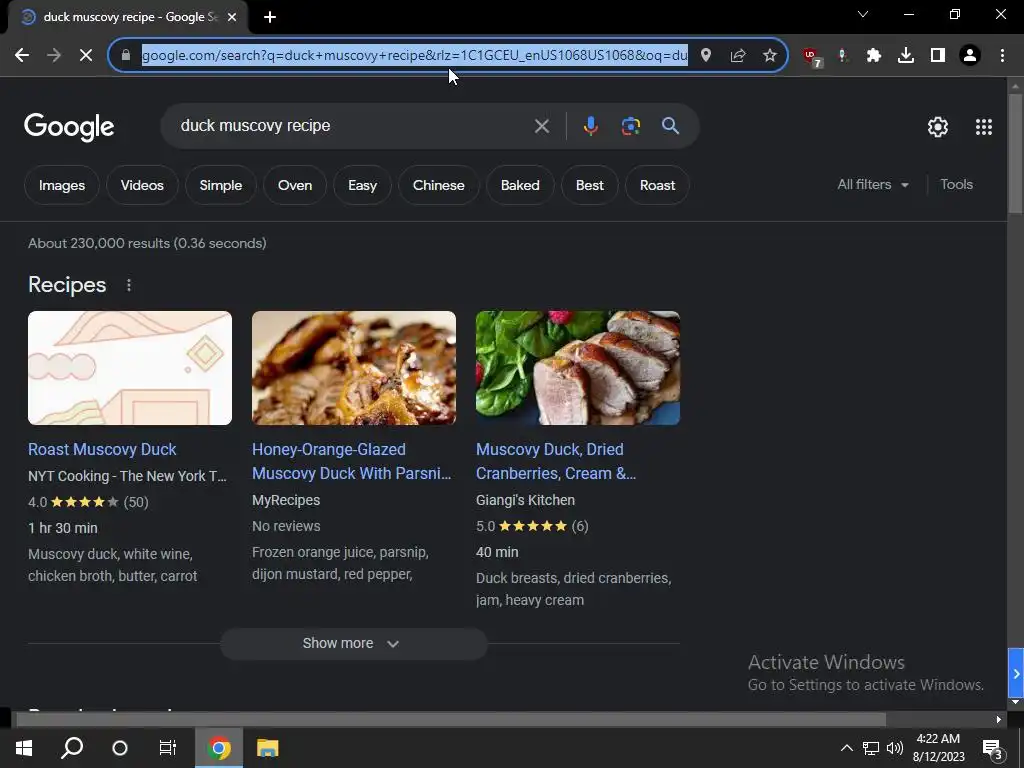Open a new tab
The height and width of the screenshot is (768, 1024).
270,17
